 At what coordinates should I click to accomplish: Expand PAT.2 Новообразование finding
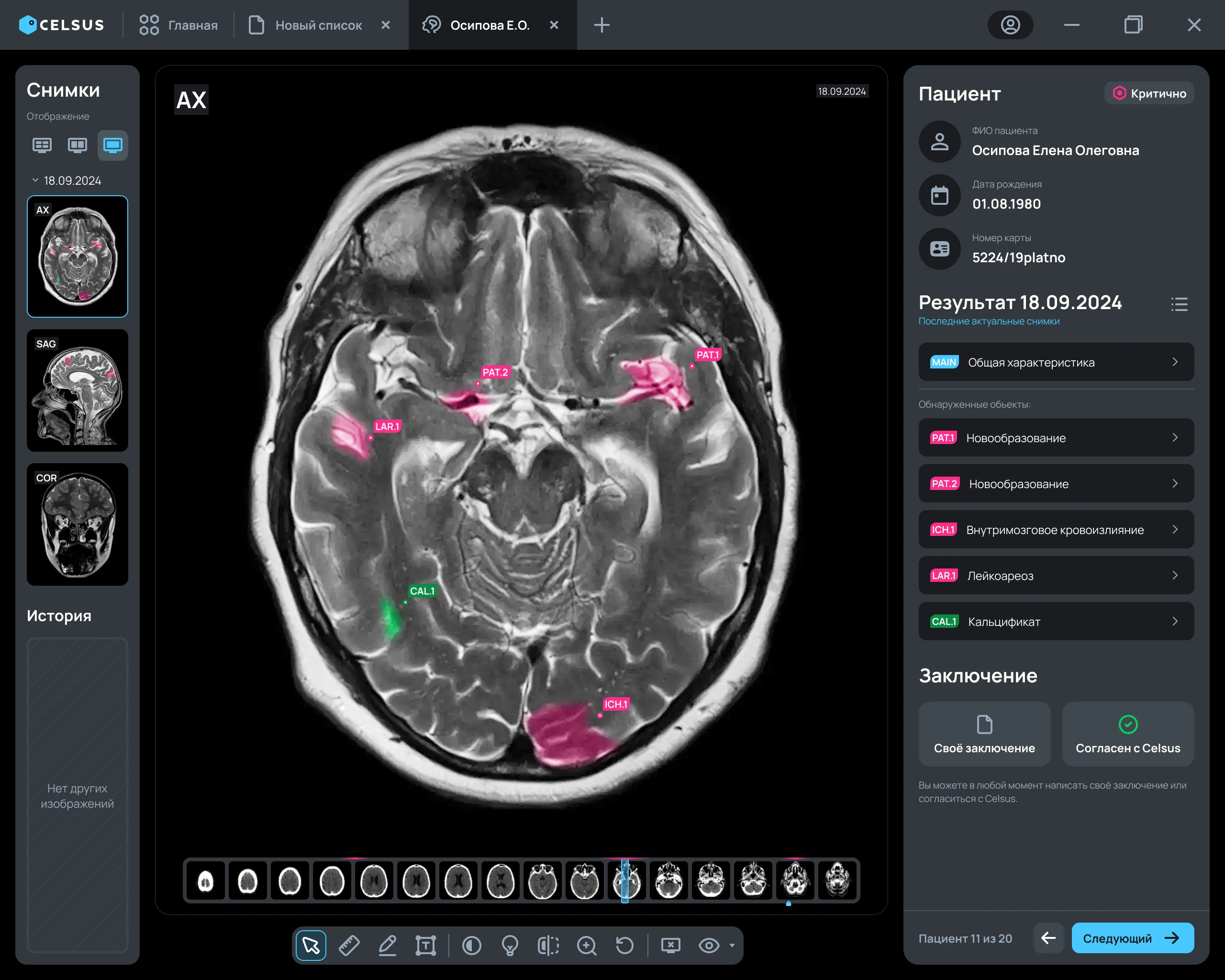coord(1056,483)
